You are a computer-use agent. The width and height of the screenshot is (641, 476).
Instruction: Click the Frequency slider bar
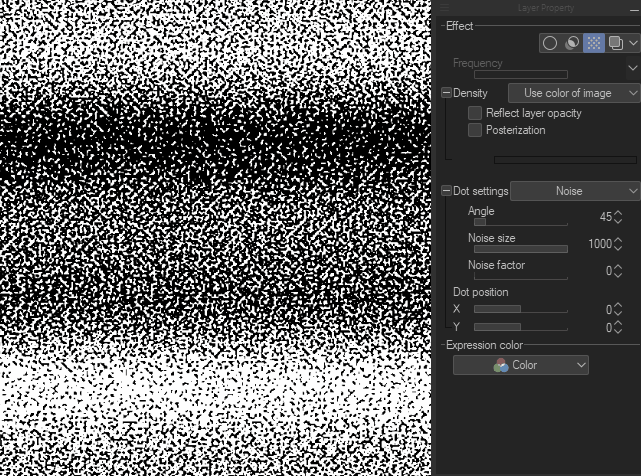click(x=521, y=74)
